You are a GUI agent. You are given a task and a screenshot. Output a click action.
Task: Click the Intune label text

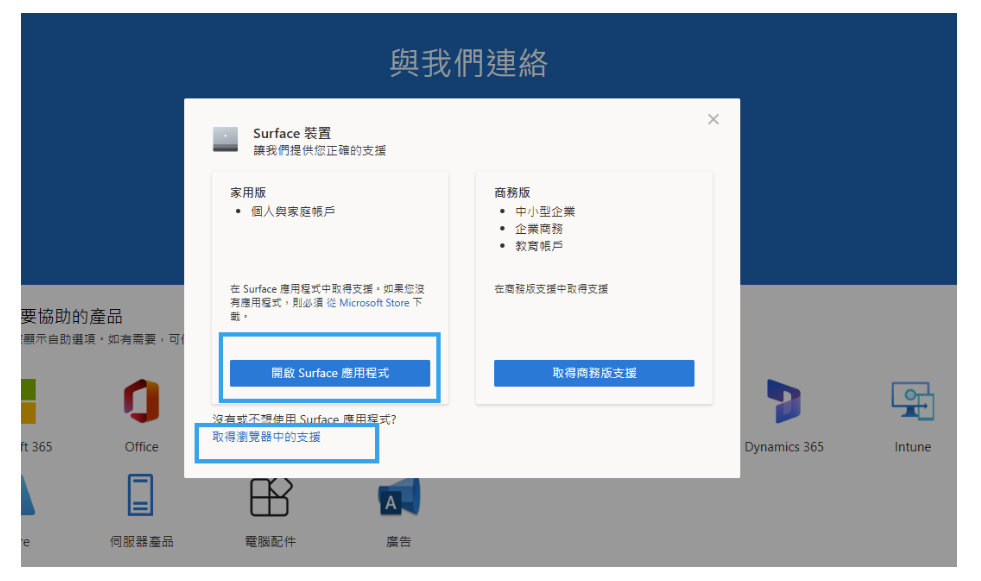point(912,447)
